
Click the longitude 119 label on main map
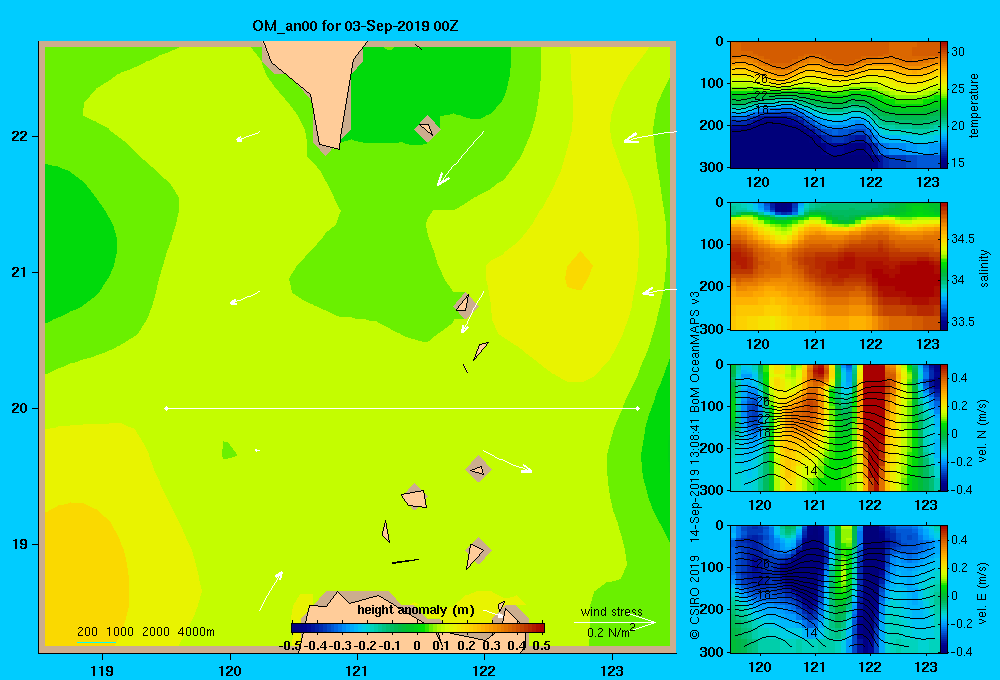tap(102, 670)
